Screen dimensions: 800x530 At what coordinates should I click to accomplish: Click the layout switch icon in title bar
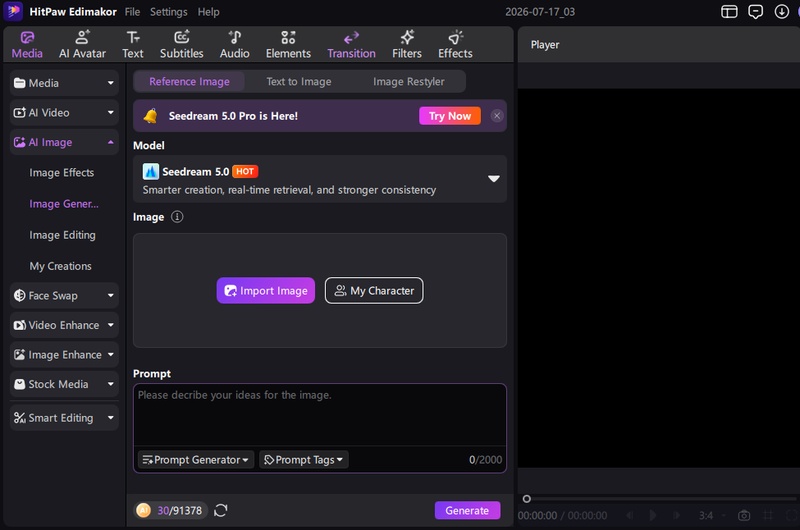pyautogui.click(x=729, y=11)
